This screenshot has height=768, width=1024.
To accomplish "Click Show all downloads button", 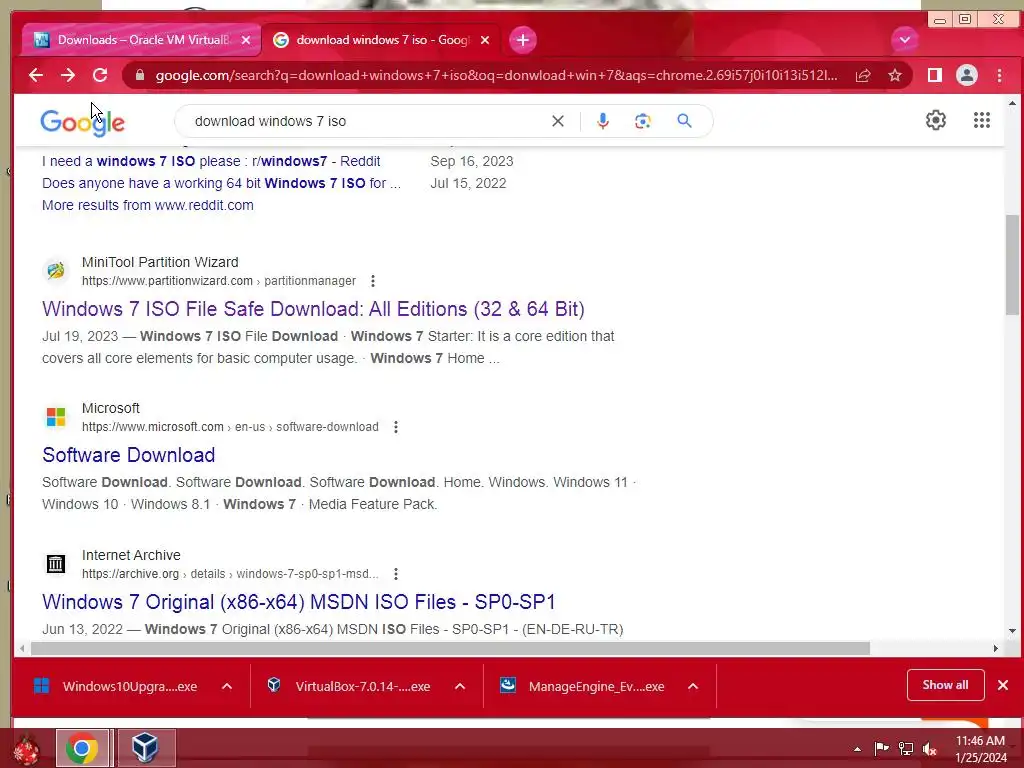I will click(x=945, y=685).
